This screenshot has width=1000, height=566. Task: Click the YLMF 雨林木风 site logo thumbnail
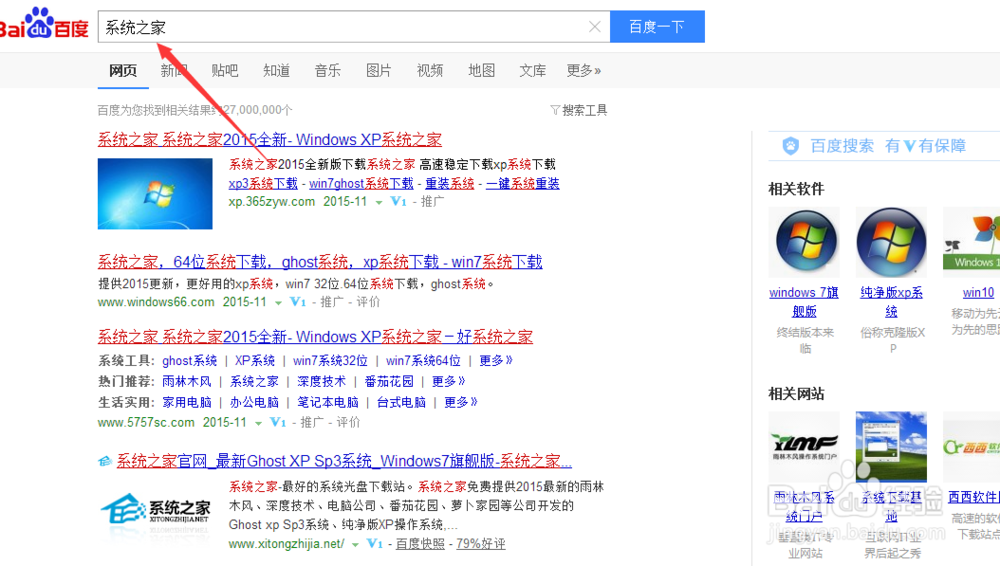coord(804,447)
